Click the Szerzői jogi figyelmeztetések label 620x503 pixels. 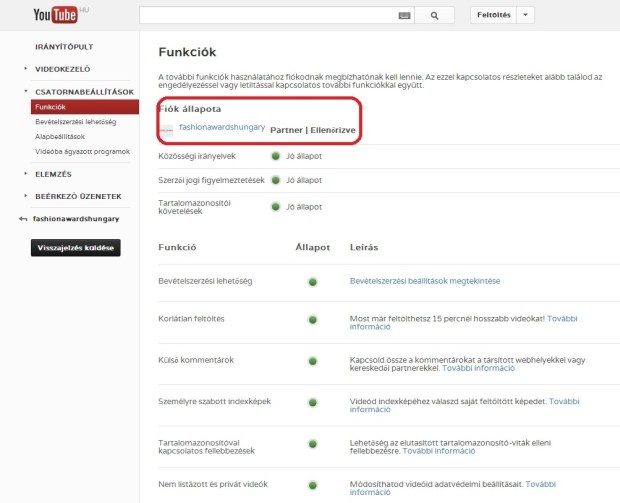(x=211, y=180)
